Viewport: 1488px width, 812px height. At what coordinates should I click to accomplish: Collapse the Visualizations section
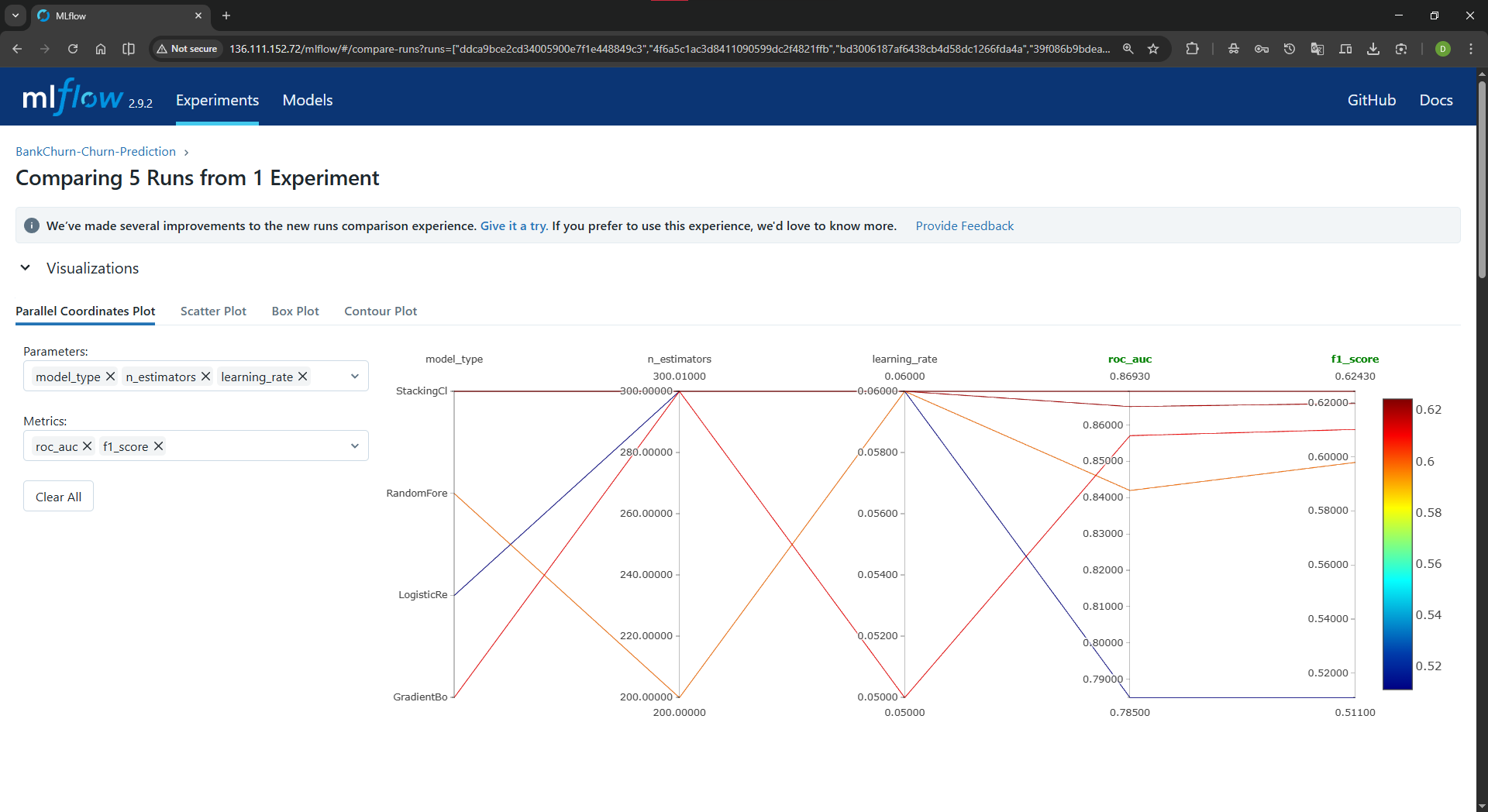point(26,268)
